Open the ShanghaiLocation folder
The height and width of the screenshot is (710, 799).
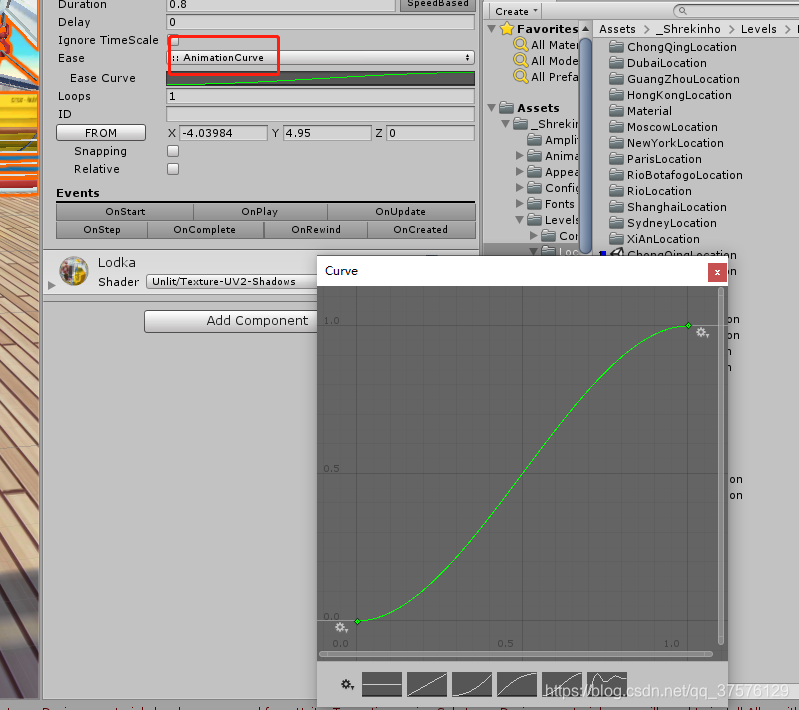coord(668,207)
